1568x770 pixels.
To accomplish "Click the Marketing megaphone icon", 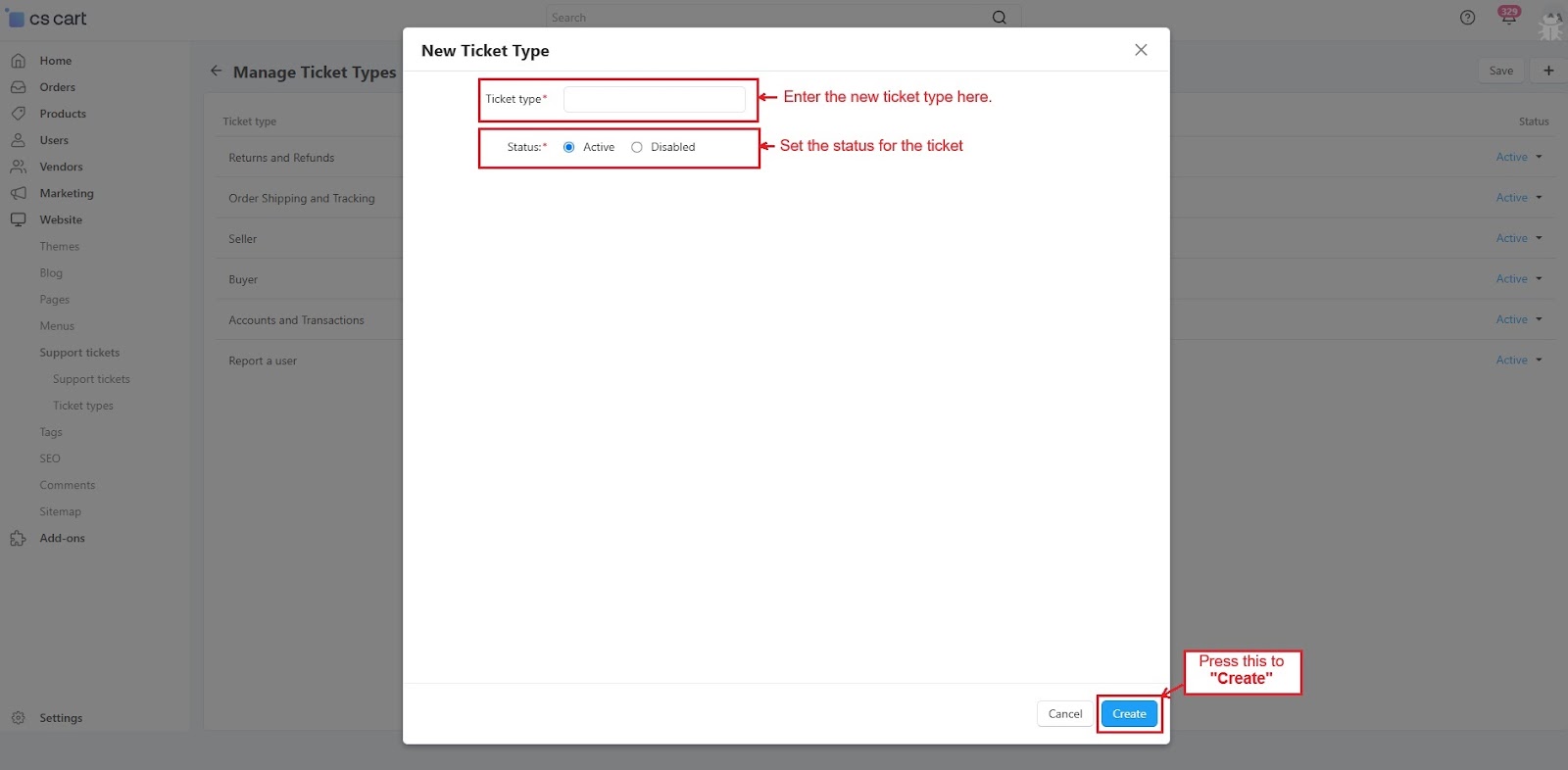I will (18, 193).
